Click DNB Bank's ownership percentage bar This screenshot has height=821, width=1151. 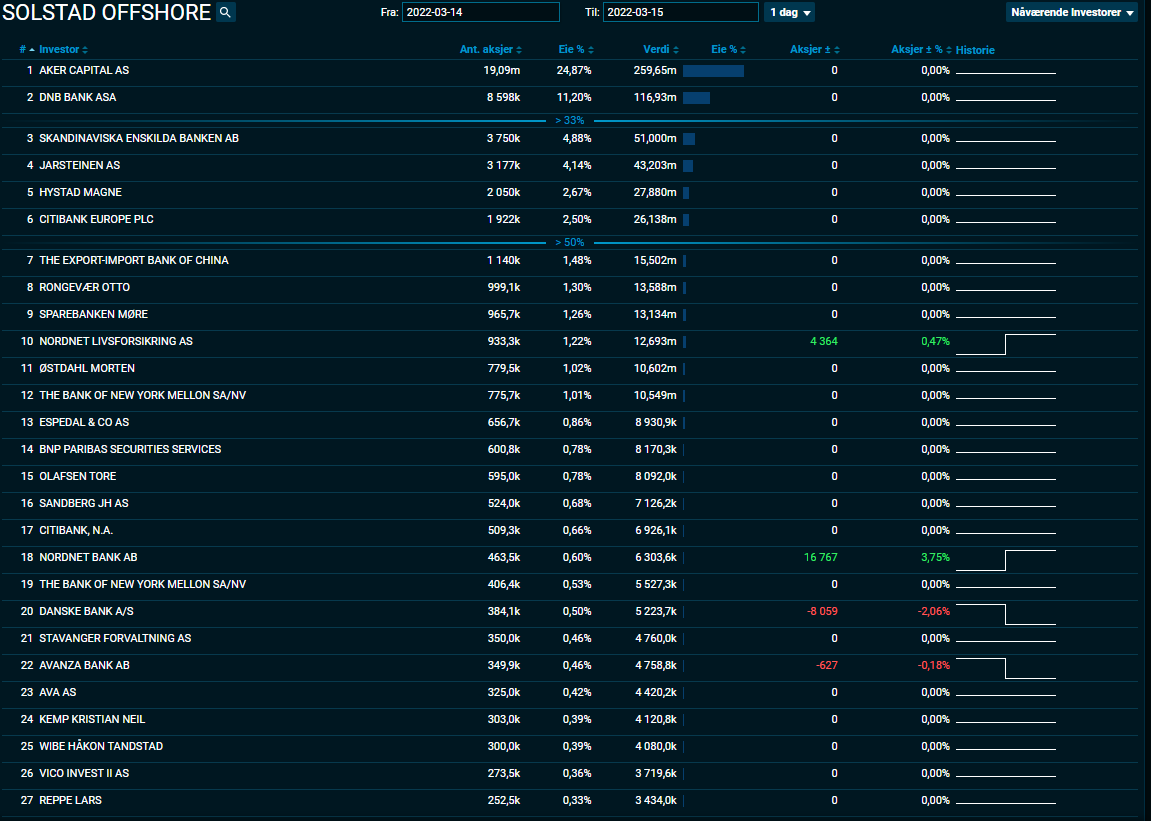pos(697,98)
